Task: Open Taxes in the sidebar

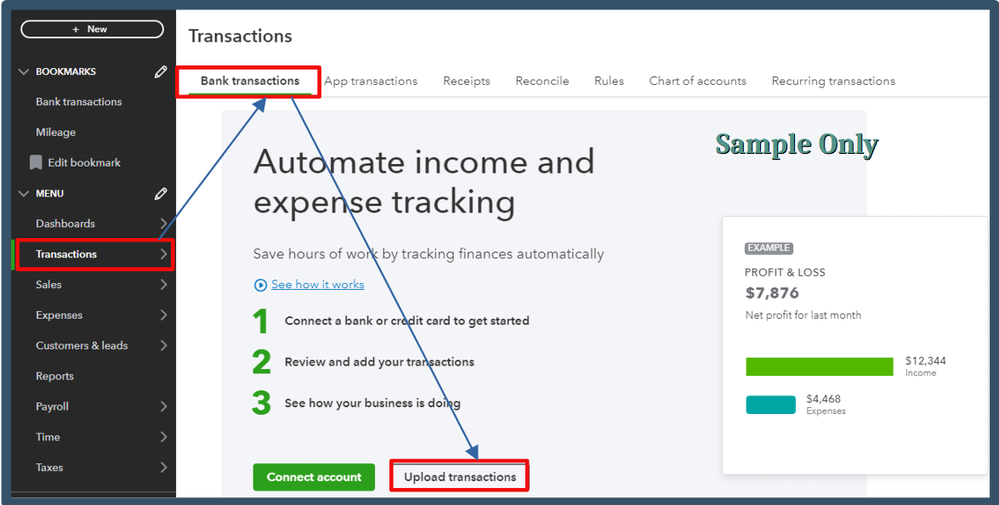Action: click(49, 467)
